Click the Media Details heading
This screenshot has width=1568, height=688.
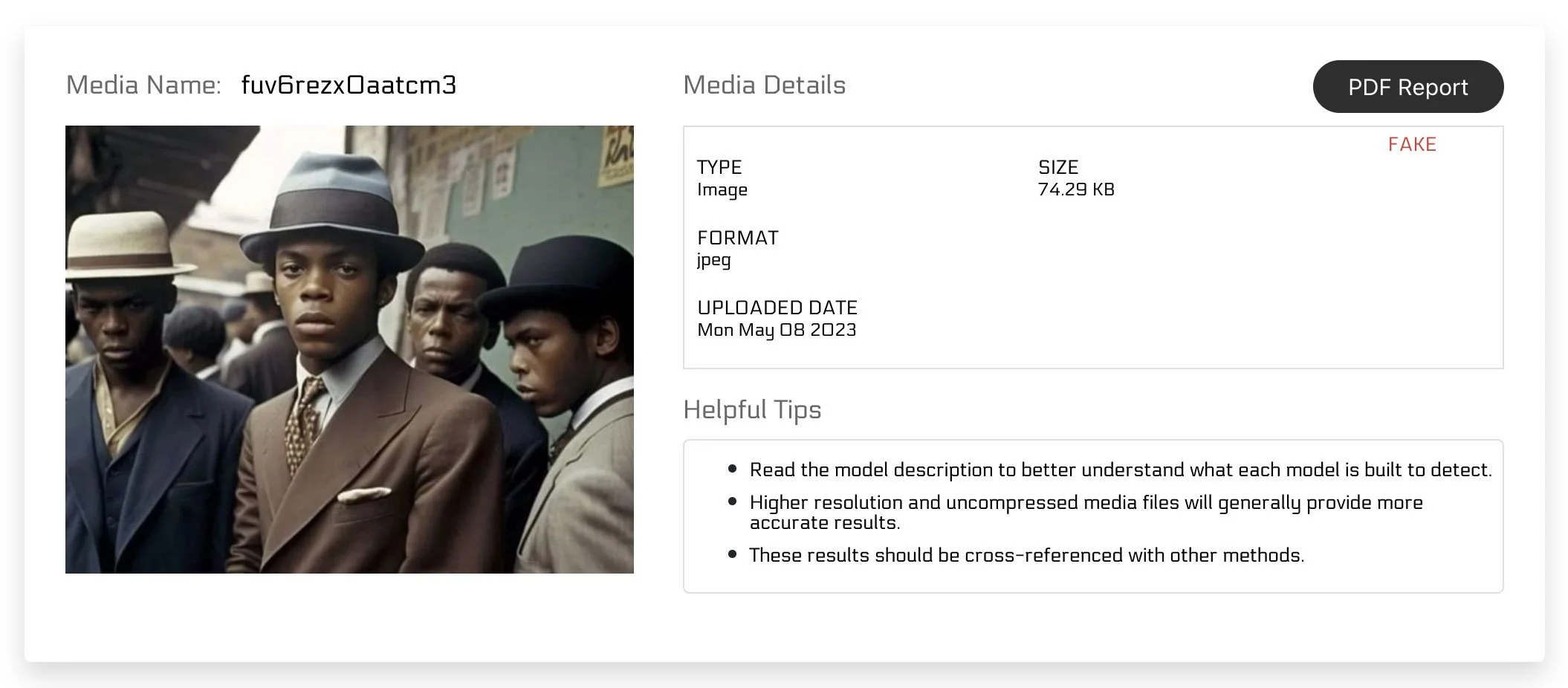tap(765, 85)
